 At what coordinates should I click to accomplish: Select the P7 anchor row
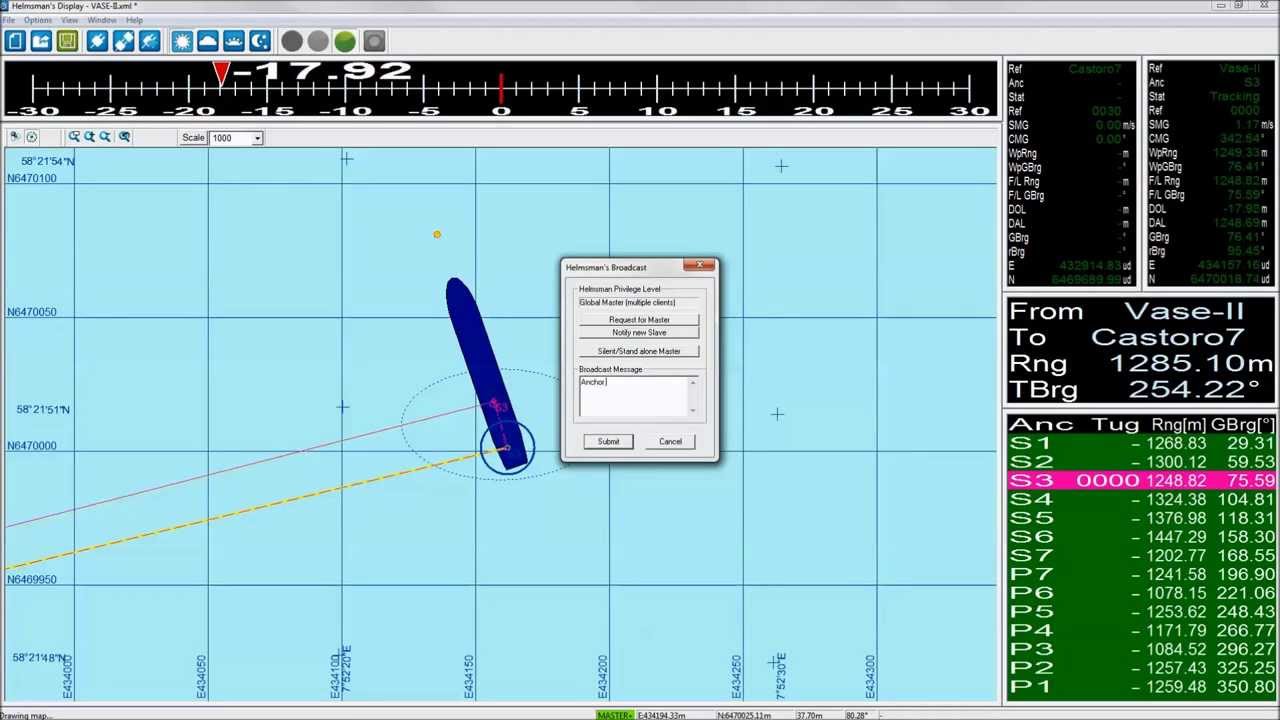[x=1141, y=574]
